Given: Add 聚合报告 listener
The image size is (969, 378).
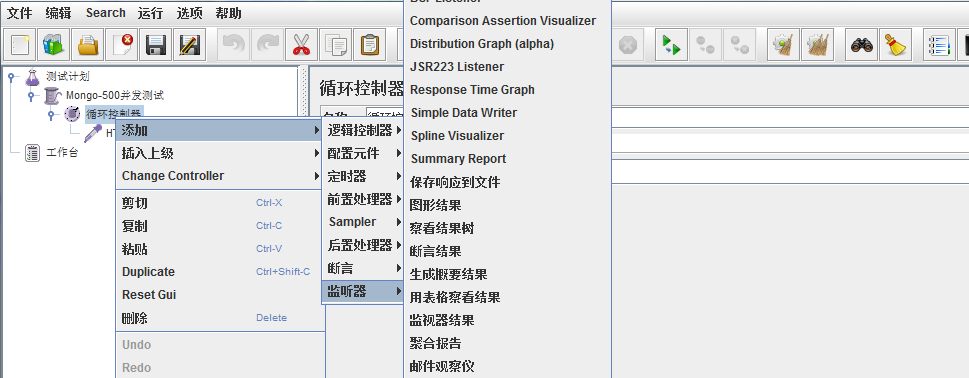Looking at the screenshot, I should point(507,343).
